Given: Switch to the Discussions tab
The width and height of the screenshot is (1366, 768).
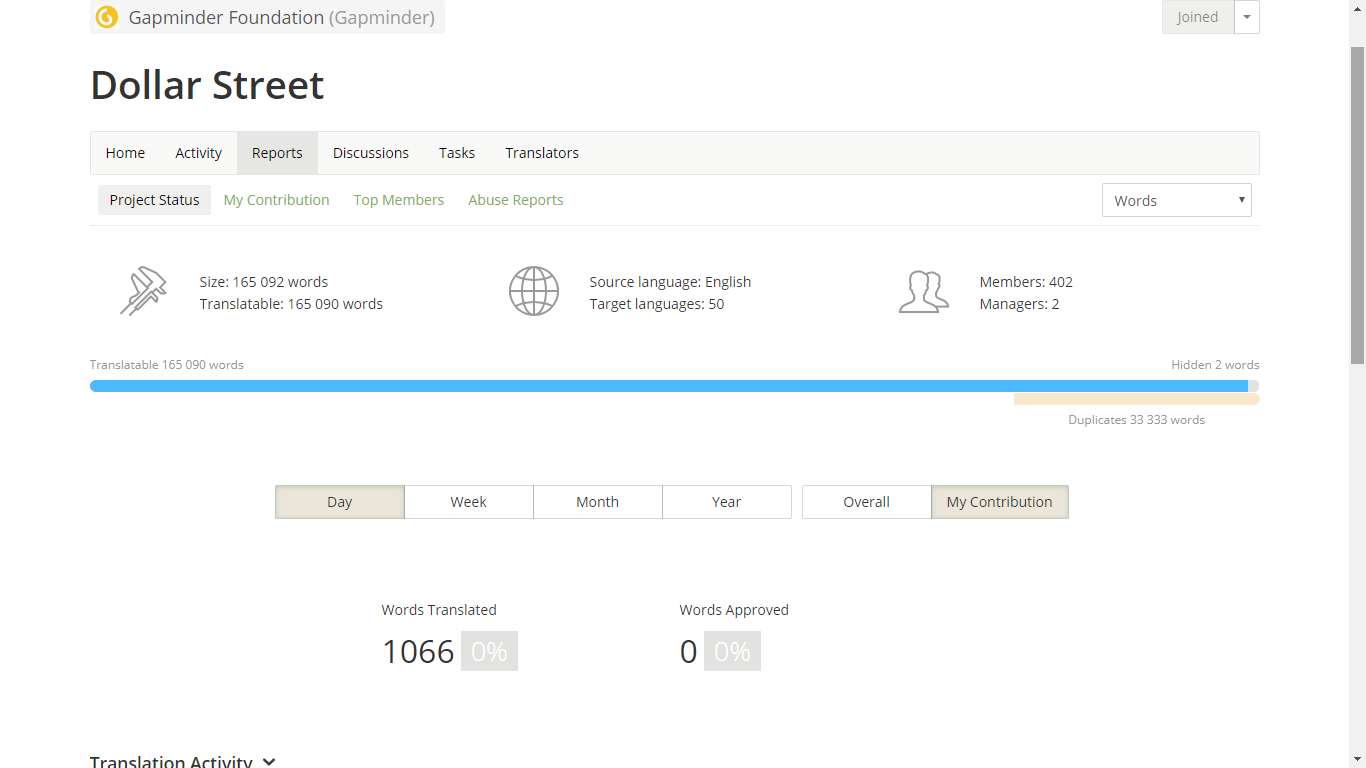Looking at the screenshot, I should pos(371,153).
